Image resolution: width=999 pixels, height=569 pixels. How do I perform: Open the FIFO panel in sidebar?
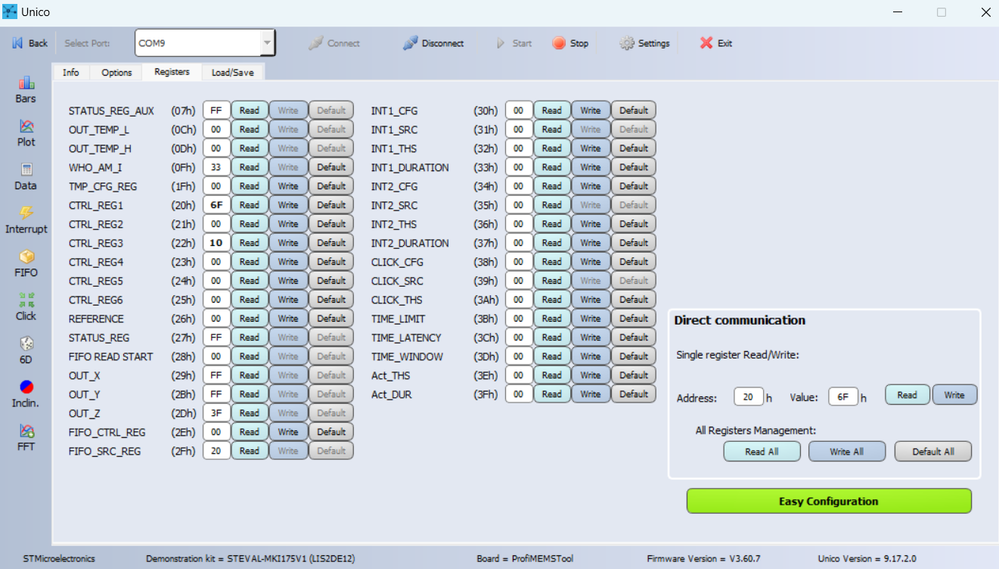[x=25, y=263]
